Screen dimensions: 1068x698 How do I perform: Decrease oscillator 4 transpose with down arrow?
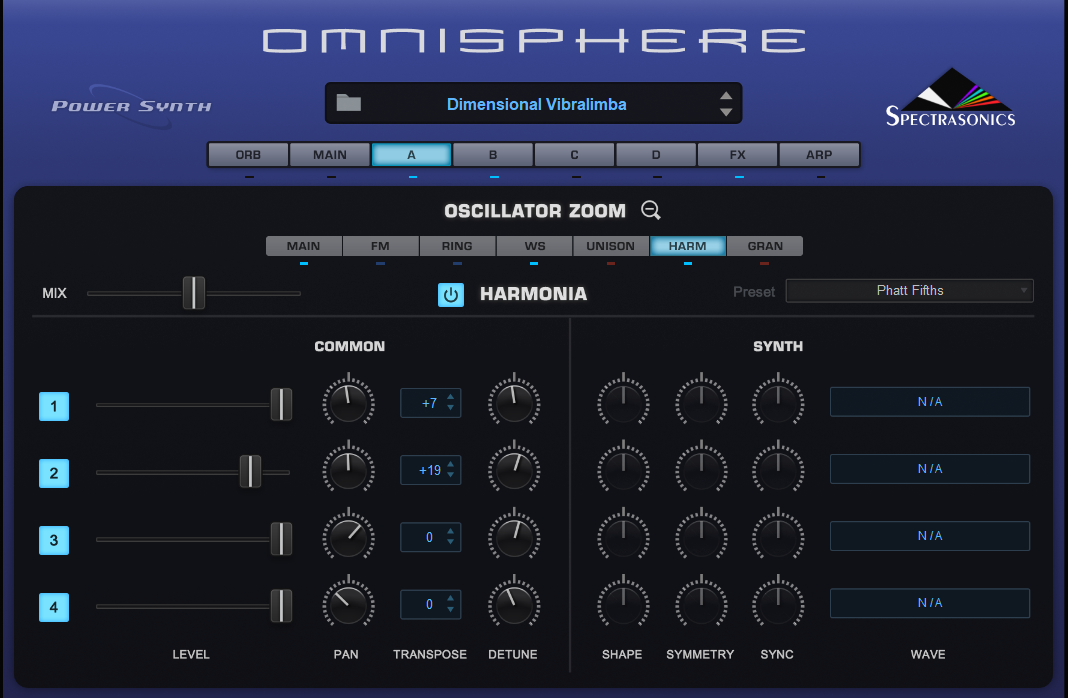click(x=450, y=609)
